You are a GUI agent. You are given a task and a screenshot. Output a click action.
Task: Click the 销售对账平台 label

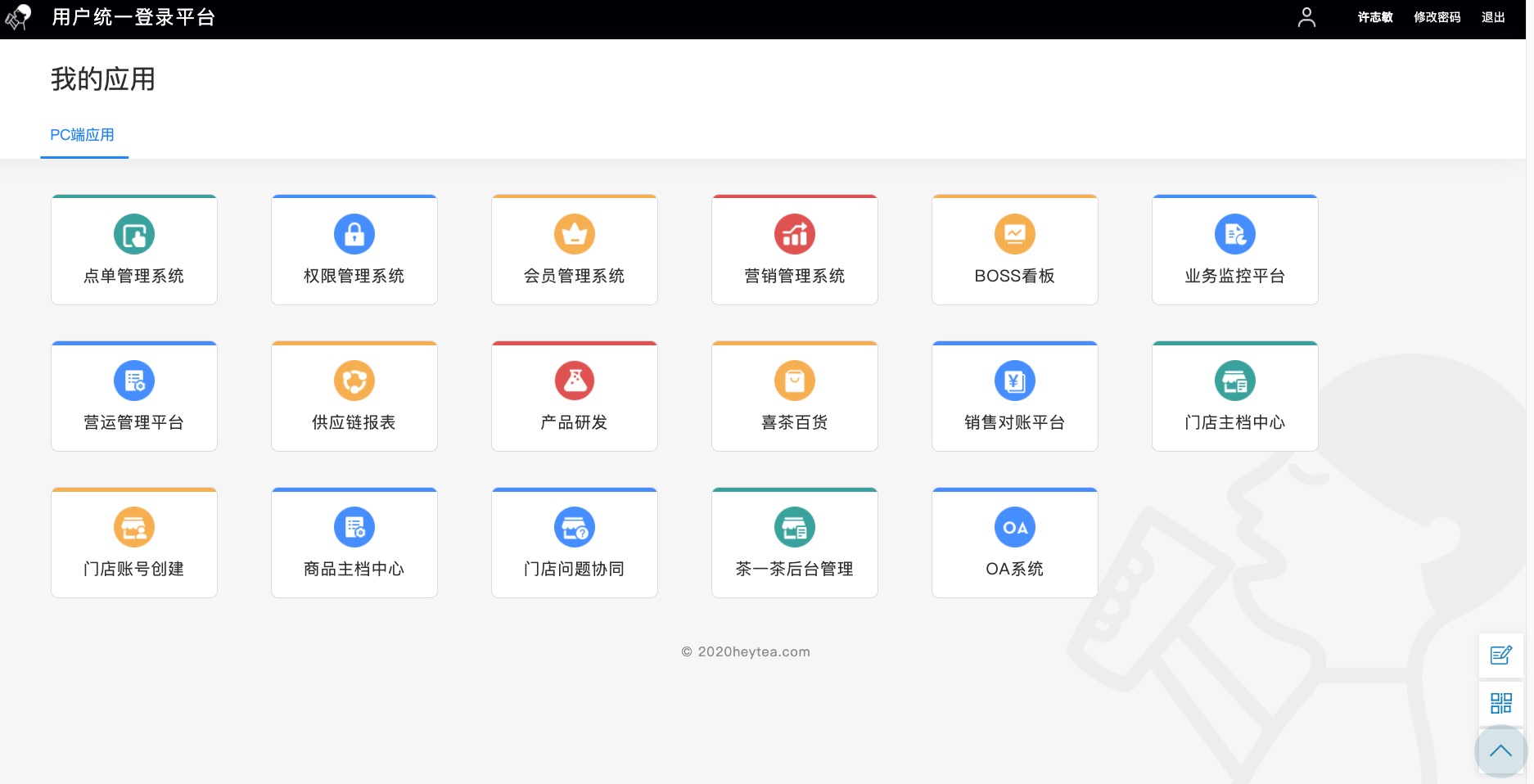(x=1015, y=422)
